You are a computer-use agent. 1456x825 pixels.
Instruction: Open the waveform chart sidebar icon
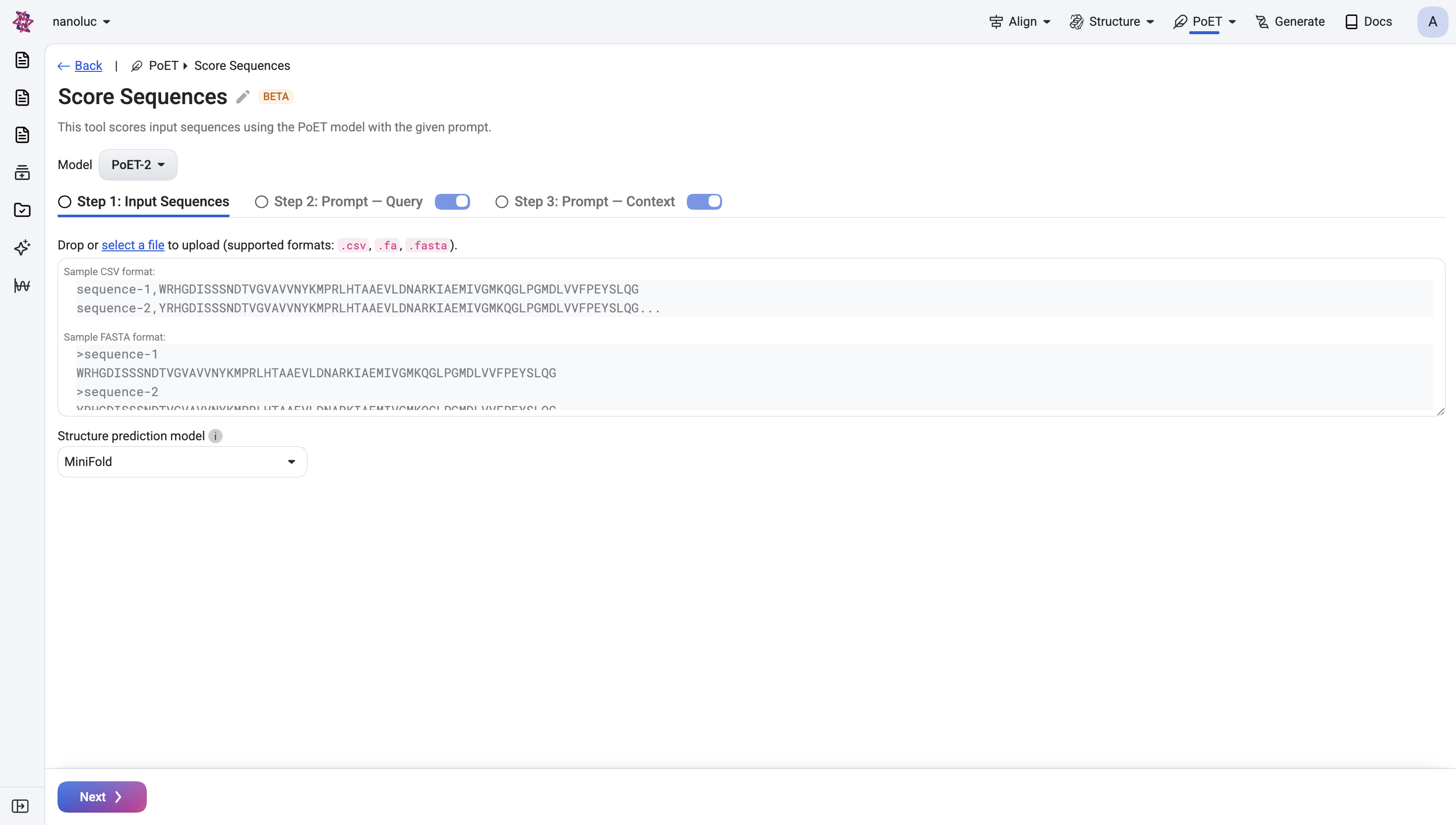click(x=22, y=285)
